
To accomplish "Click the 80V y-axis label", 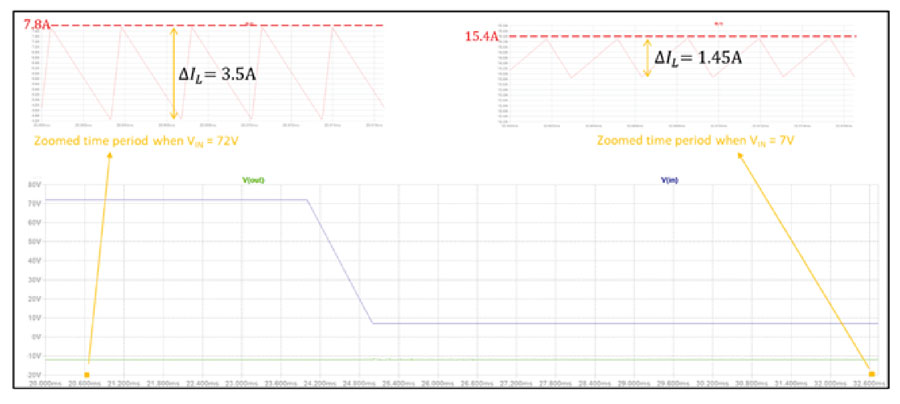I will click(34, 185).
